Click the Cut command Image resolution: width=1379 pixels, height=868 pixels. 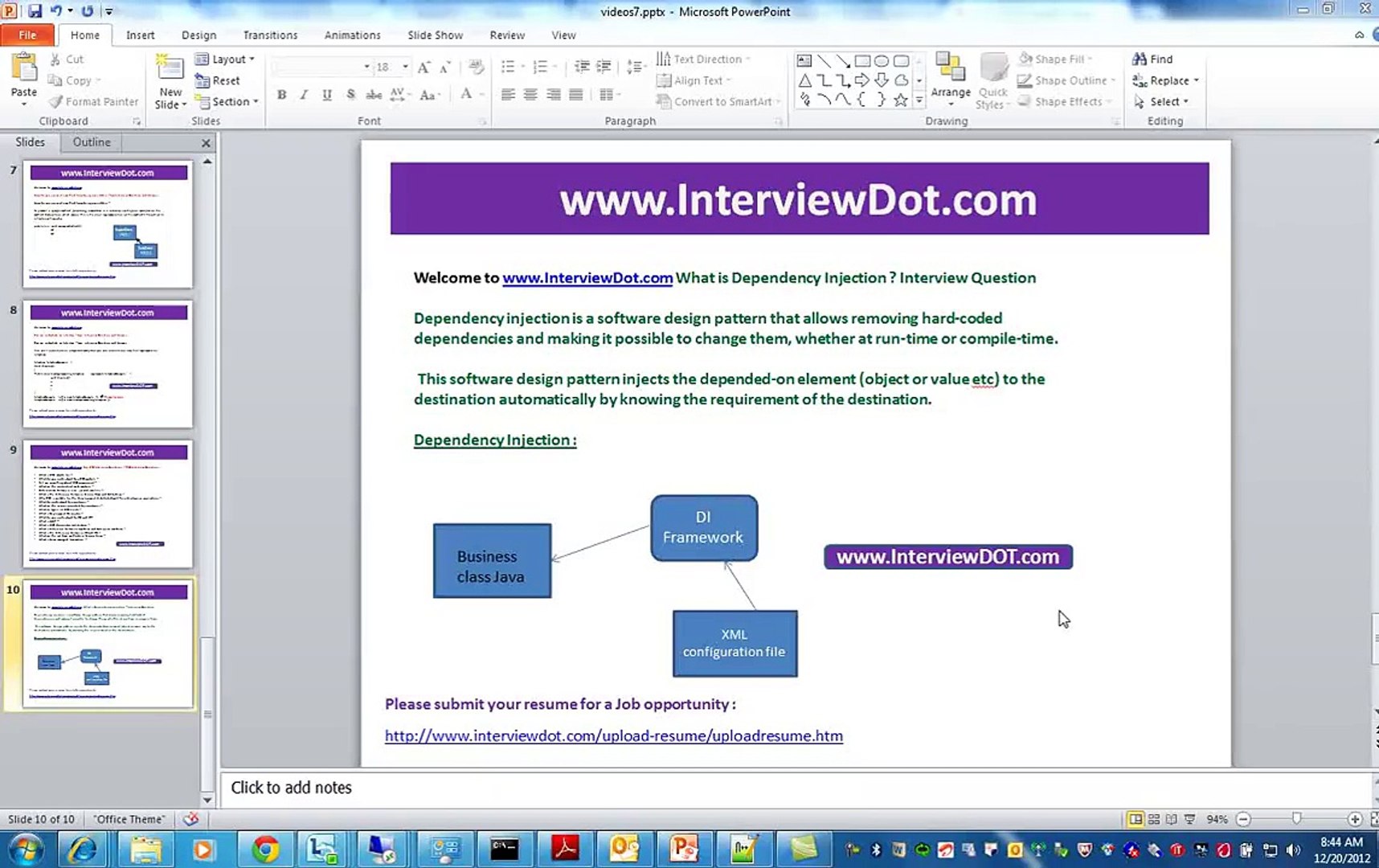(x=66, y=59)
